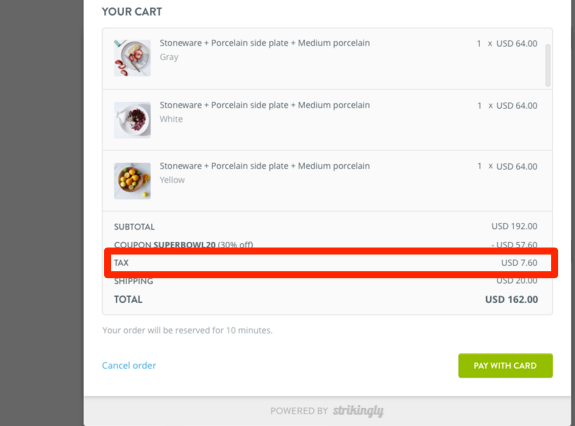Open the Strikingly logo in footer
Screen dimensions: 575x426
tap(358, 411)
